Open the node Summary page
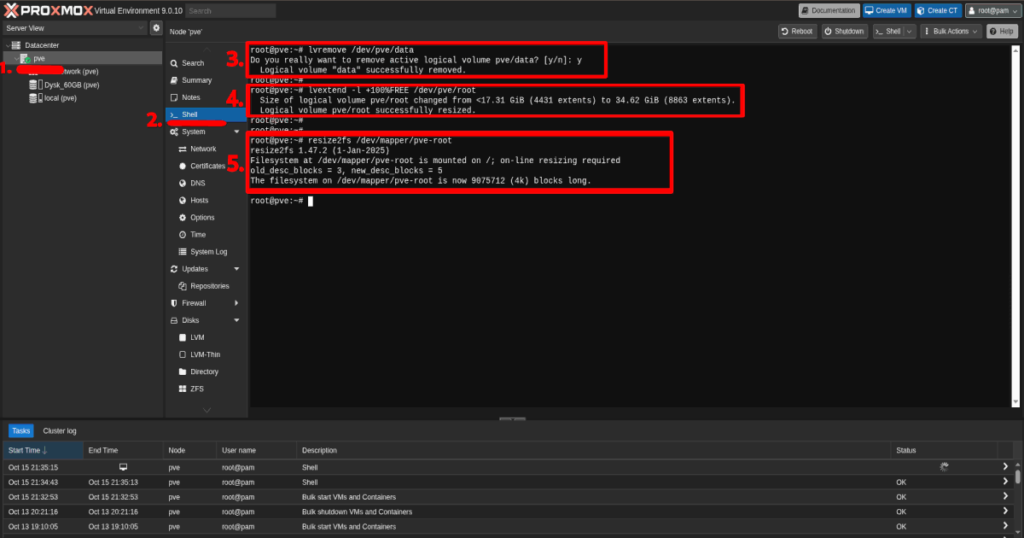The image size is (1024, 538). (x=196, y=80)
